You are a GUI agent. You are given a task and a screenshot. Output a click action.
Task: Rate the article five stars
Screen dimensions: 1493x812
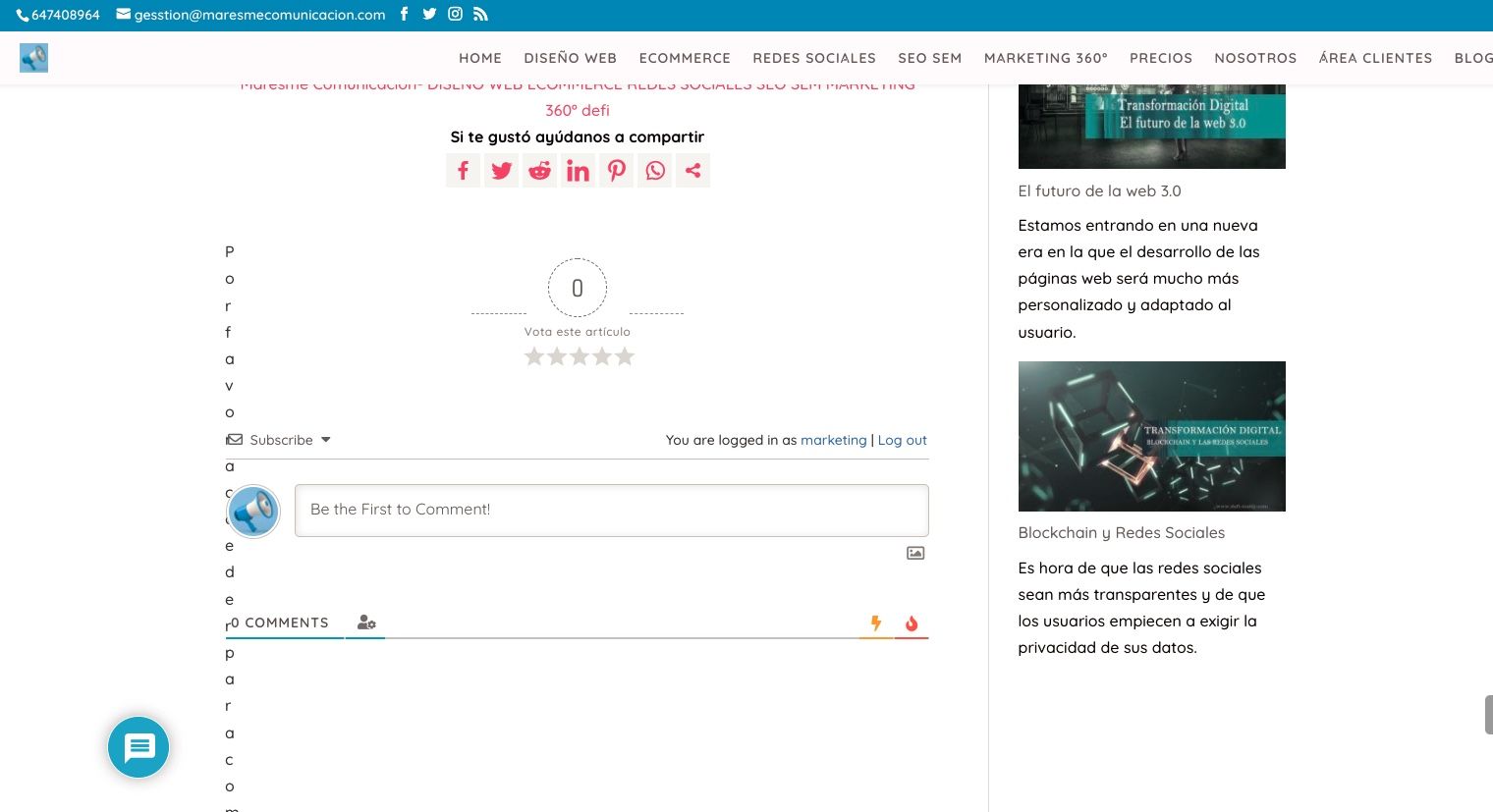pyautogui.click(x=625, y=356)
